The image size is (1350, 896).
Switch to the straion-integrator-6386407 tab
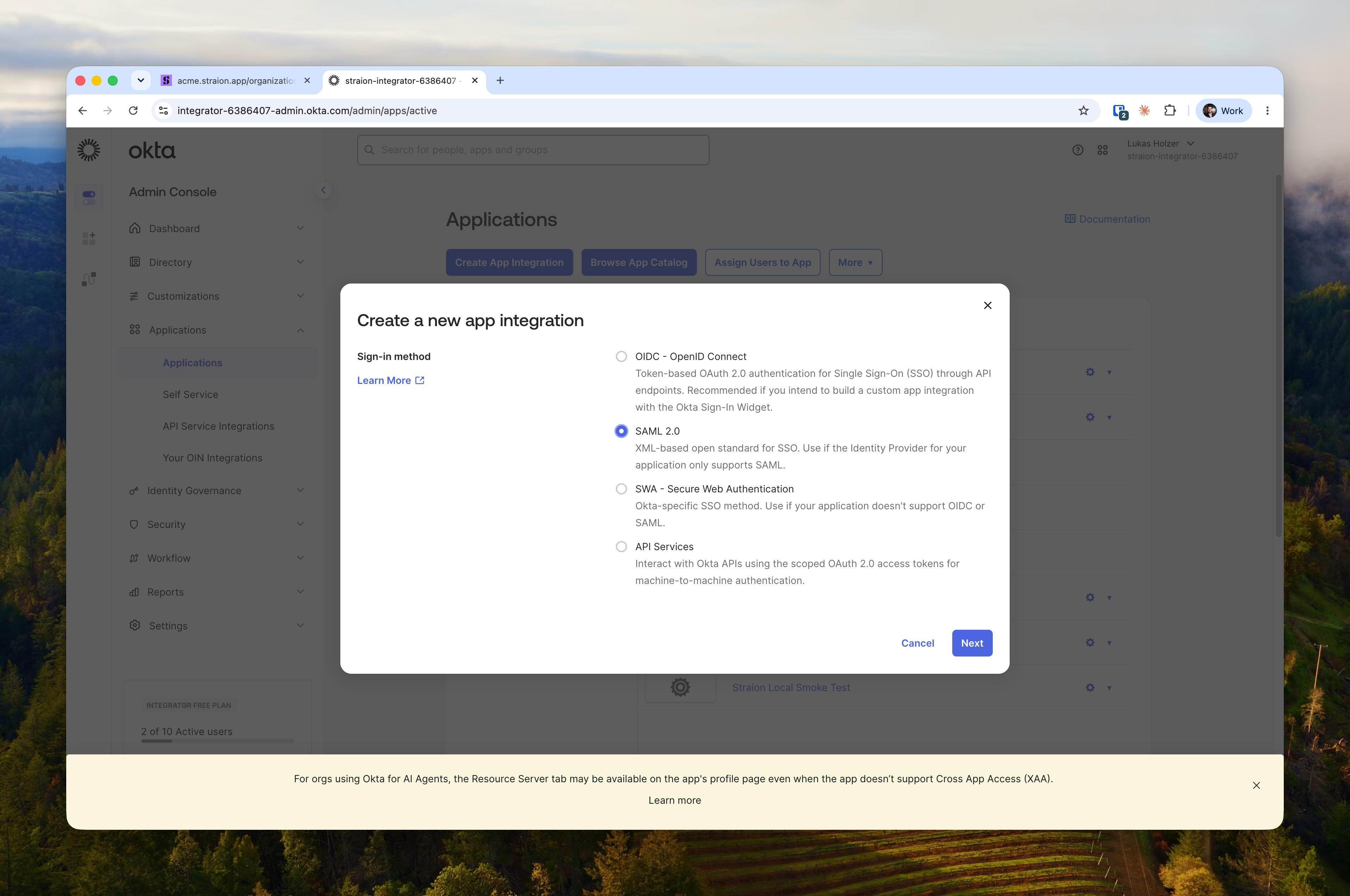click(403, 81)
